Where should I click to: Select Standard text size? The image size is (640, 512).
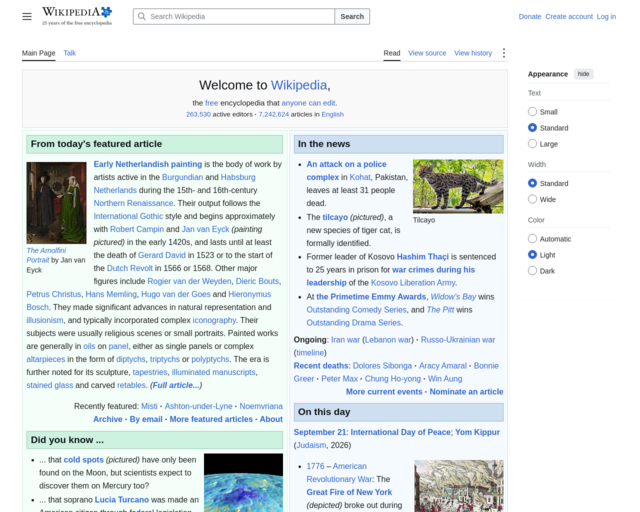532,128
